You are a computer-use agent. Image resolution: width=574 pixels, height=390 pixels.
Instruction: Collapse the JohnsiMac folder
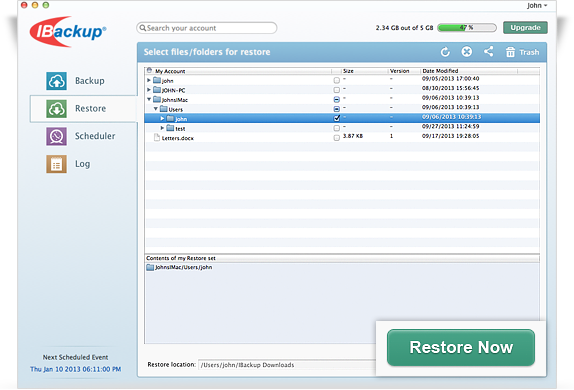(149, 99)
